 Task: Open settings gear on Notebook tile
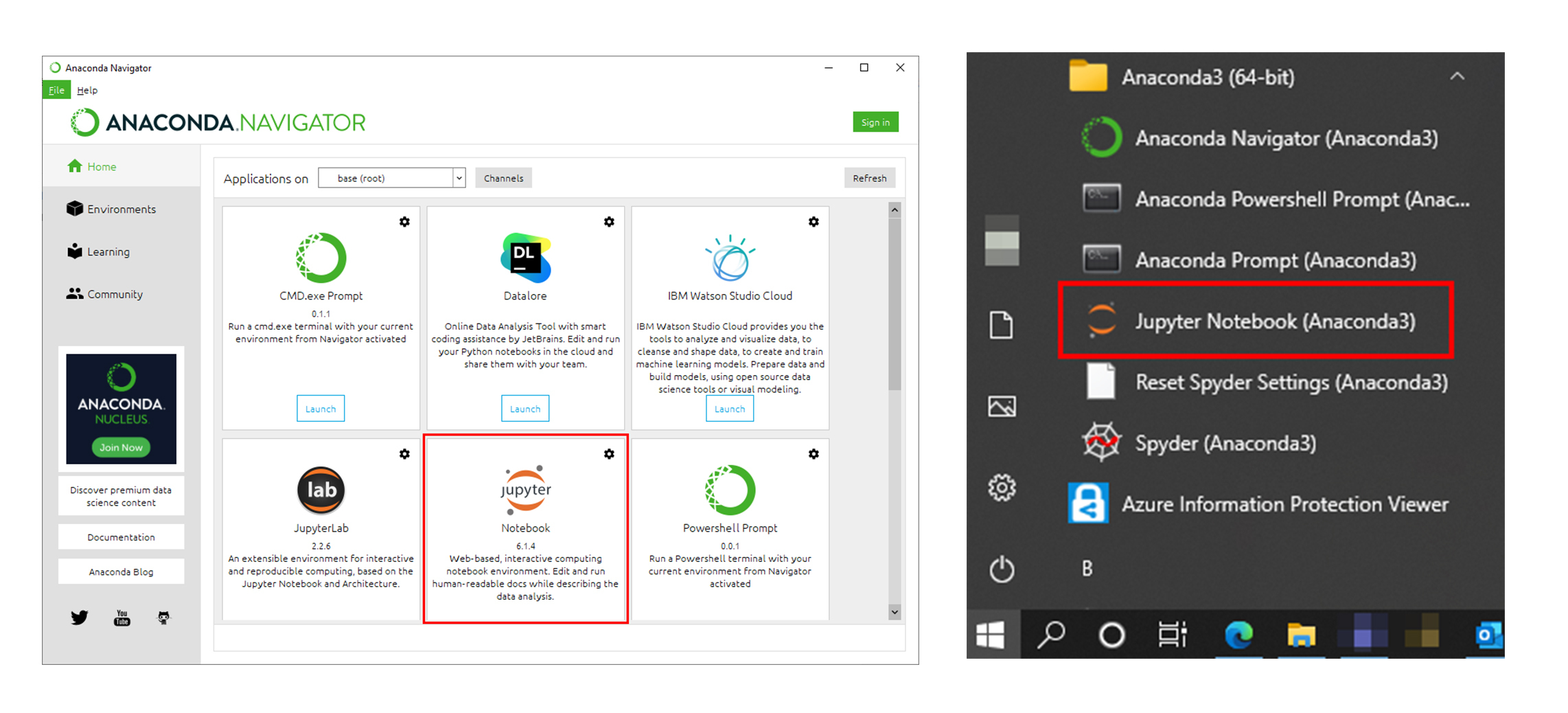609,454
